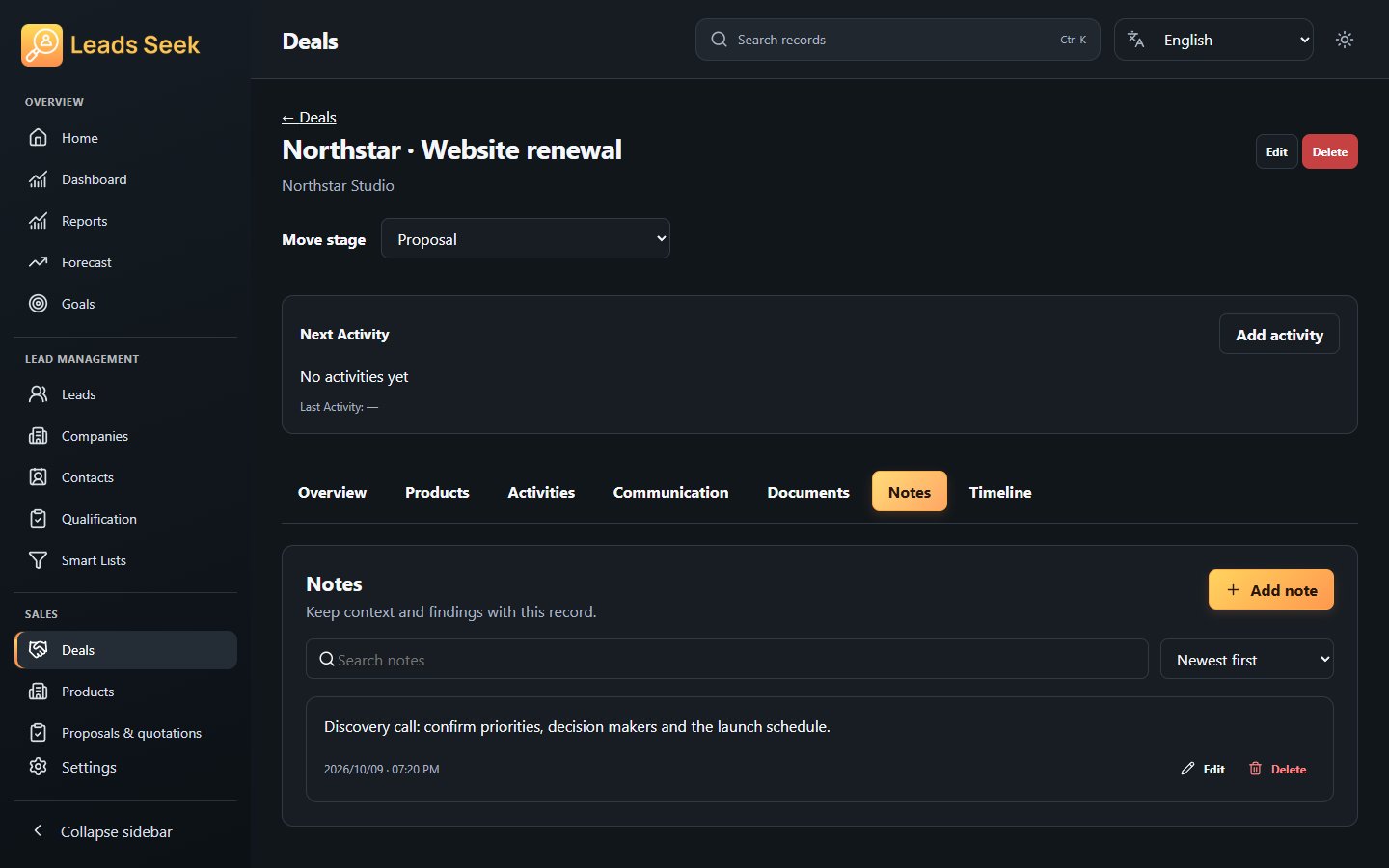This screenshot has width=1389, height=868.
Task: Open the English language dropdown
Action: (1213, 40)
